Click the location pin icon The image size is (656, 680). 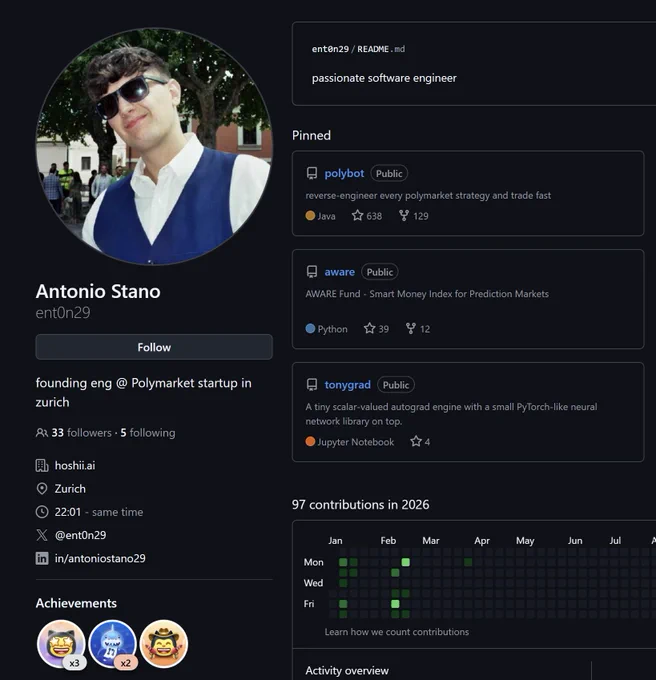[x=42, y=489]
